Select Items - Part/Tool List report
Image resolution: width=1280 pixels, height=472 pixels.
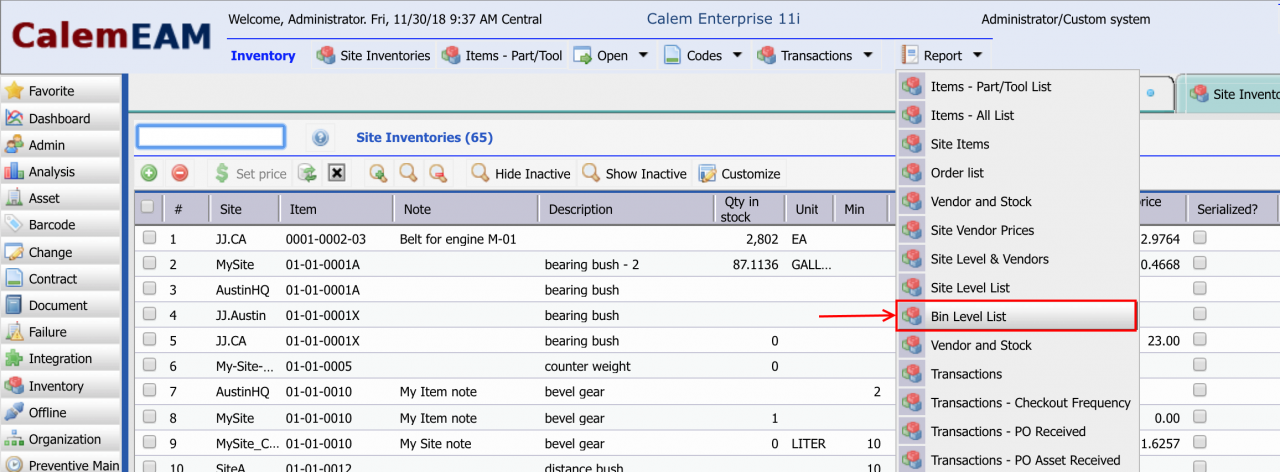[x=1017, y=86]
